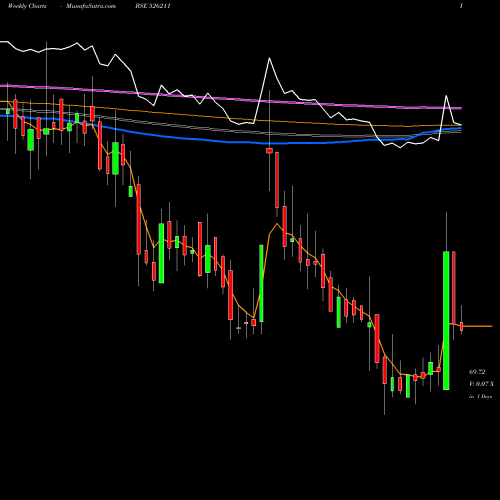Click the "in 1 Days" text
500x500 pixels.
click(480, 397)
